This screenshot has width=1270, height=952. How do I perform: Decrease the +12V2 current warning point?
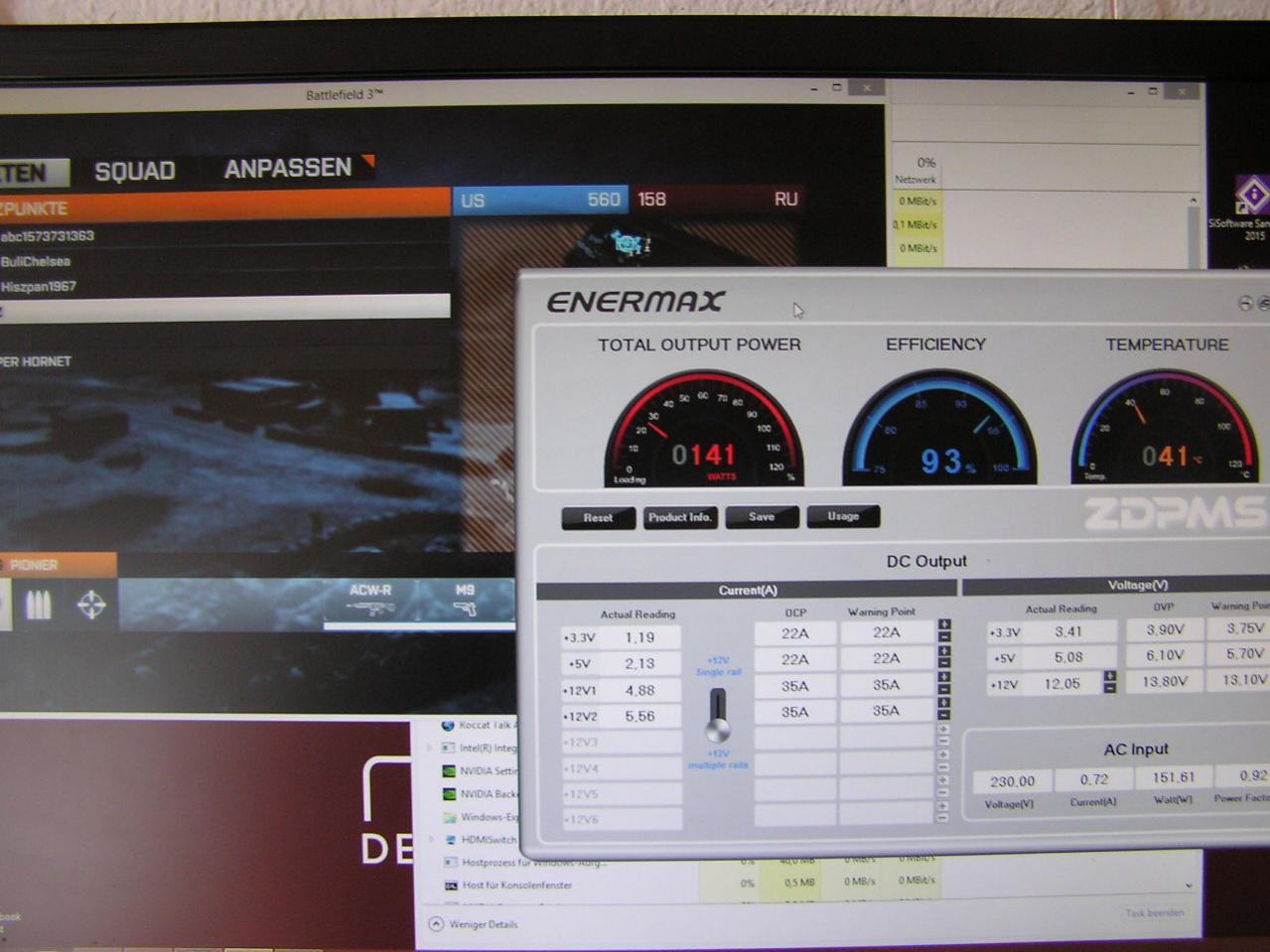(x=943, y=715)
